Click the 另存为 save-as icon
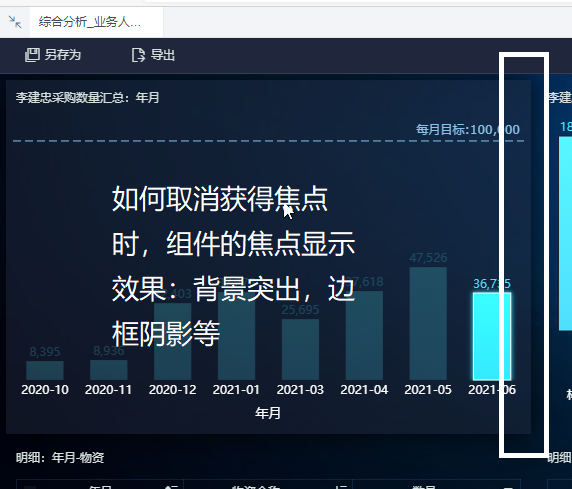 [32, 55]
